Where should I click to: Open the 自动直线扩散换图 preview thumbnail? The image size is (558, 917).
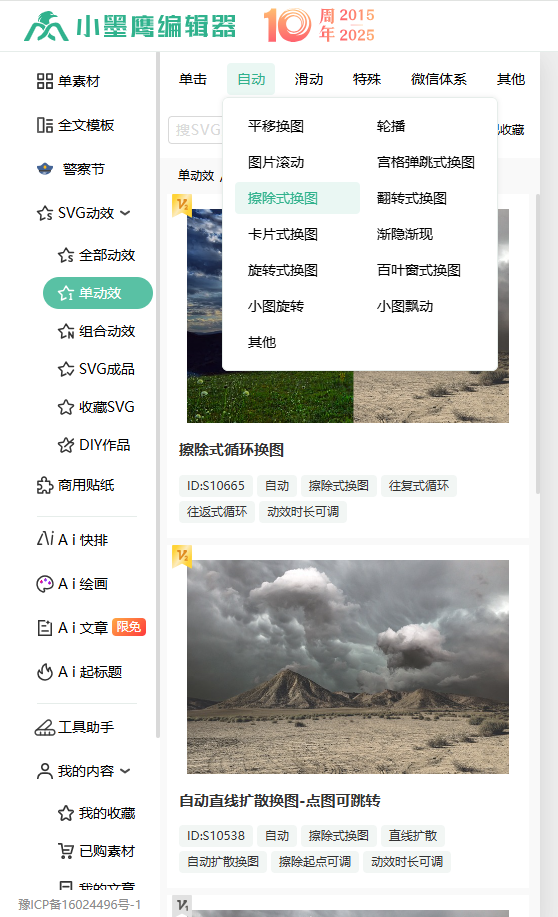347,667
